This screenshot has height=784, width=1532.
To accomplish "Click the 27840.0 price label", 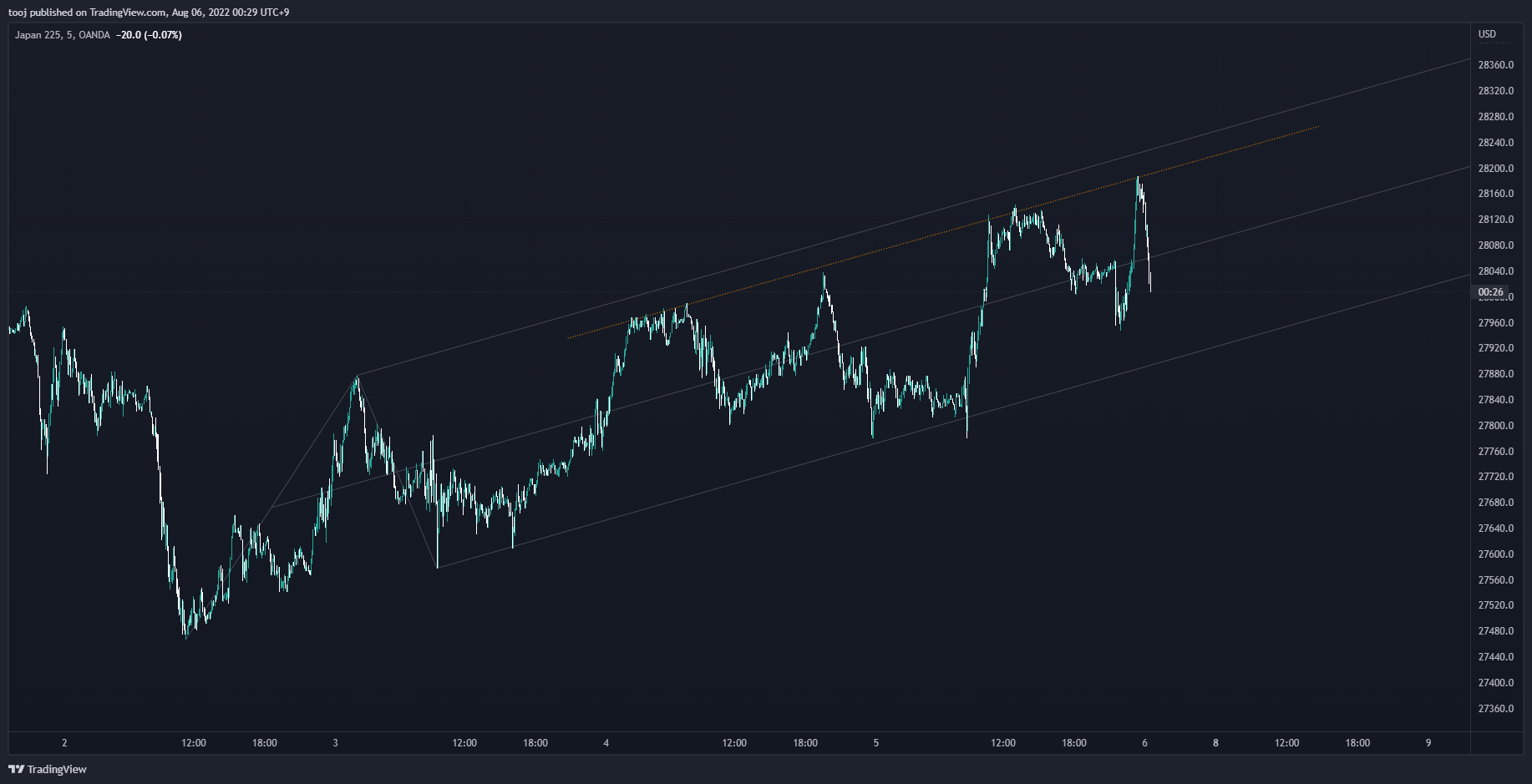I will [x=1496, y=400].
